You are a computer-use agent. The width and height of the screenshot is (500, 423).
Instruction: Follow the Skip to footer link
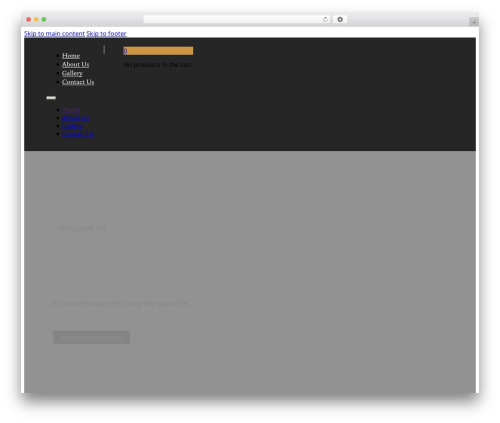coord(106,34)
